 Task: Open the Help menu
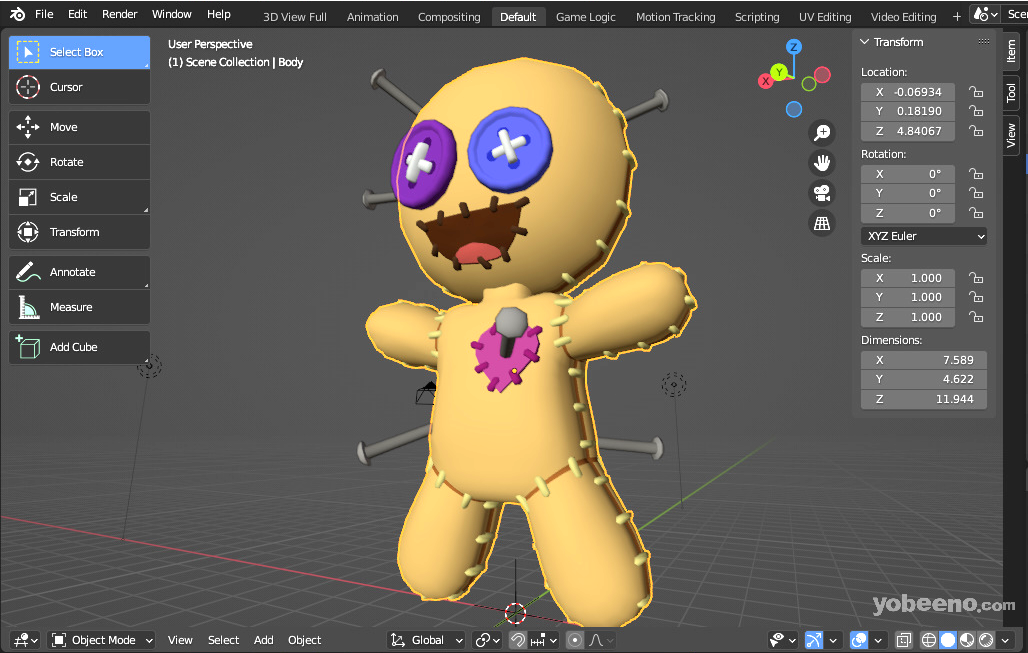pos(218,14)
